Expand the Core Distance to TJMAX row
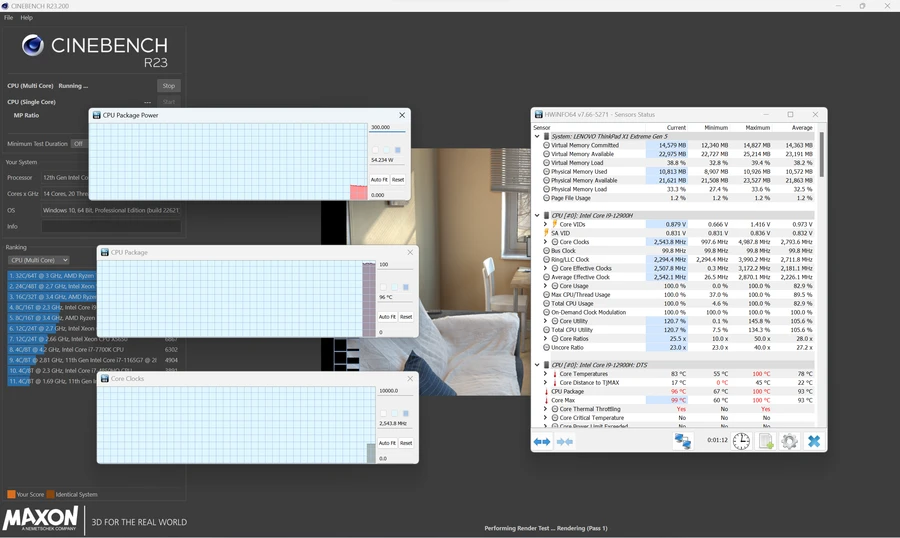 (545, 382)
